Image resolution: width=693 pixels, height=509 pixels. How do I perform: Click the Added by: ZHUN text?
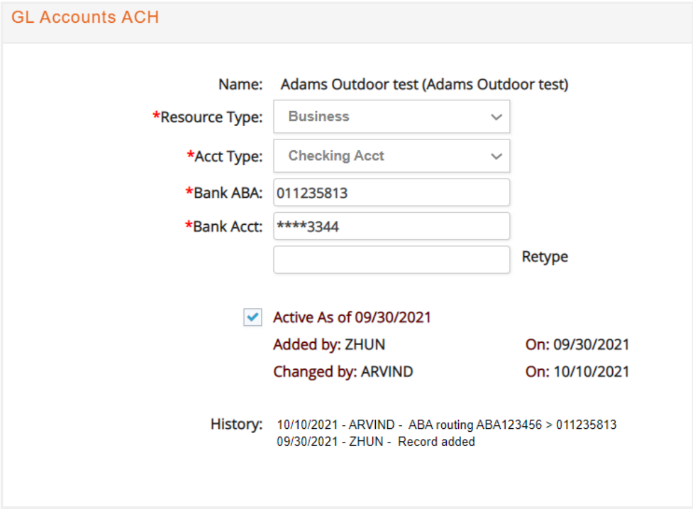tap(329, 345)
